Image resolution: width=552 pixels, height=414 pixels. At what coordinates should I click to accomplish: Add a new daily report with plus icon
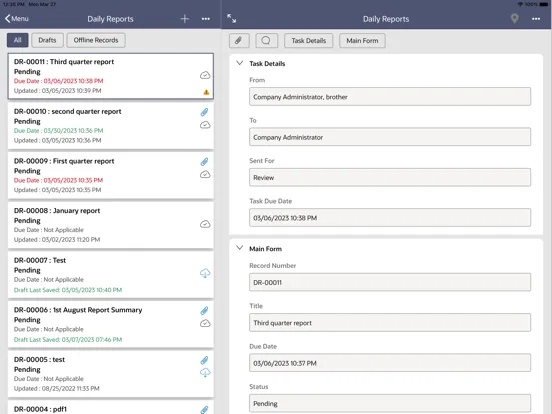coord(184,19)
